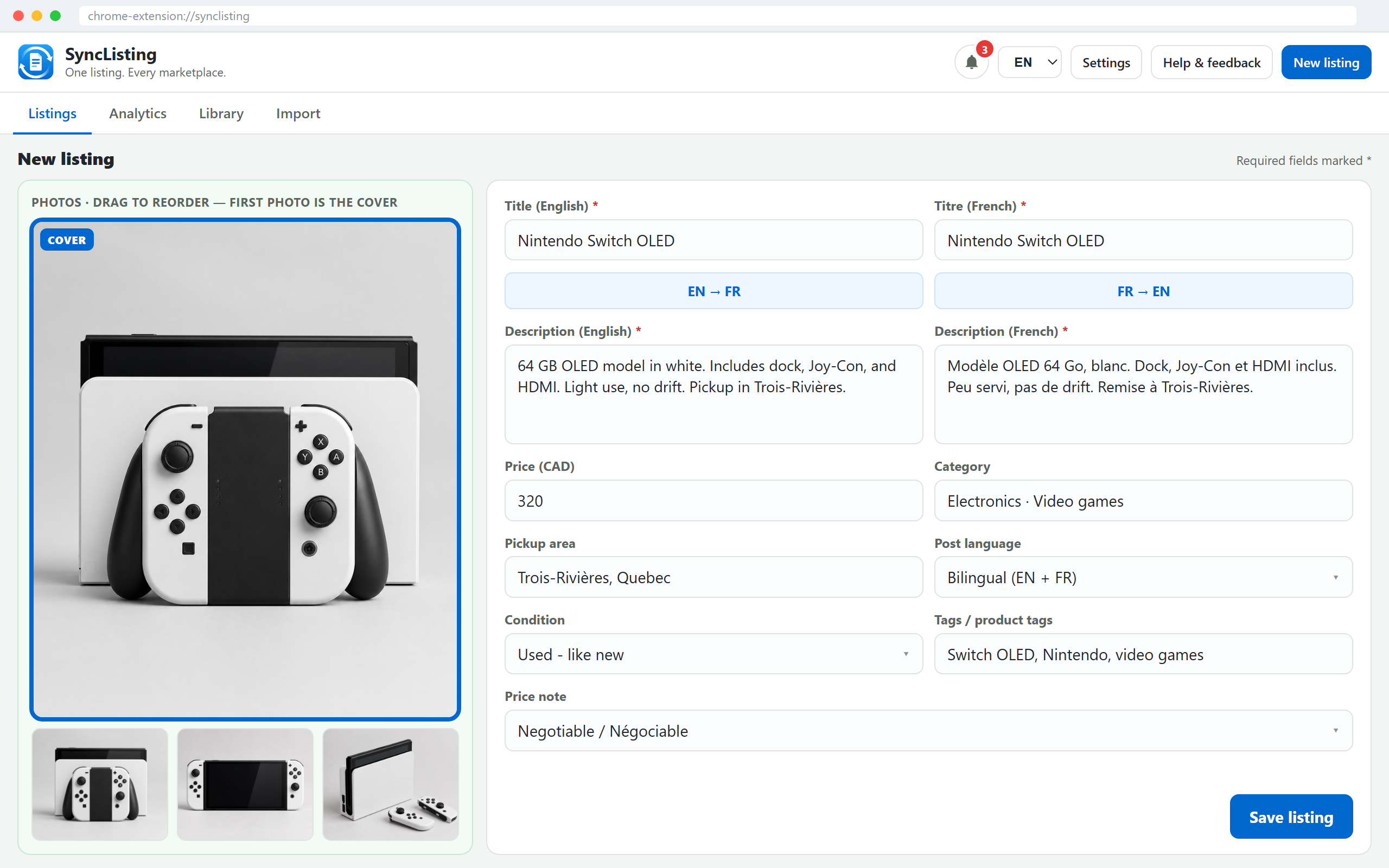
Task: Open the EN language selector
Action: 1030,62
